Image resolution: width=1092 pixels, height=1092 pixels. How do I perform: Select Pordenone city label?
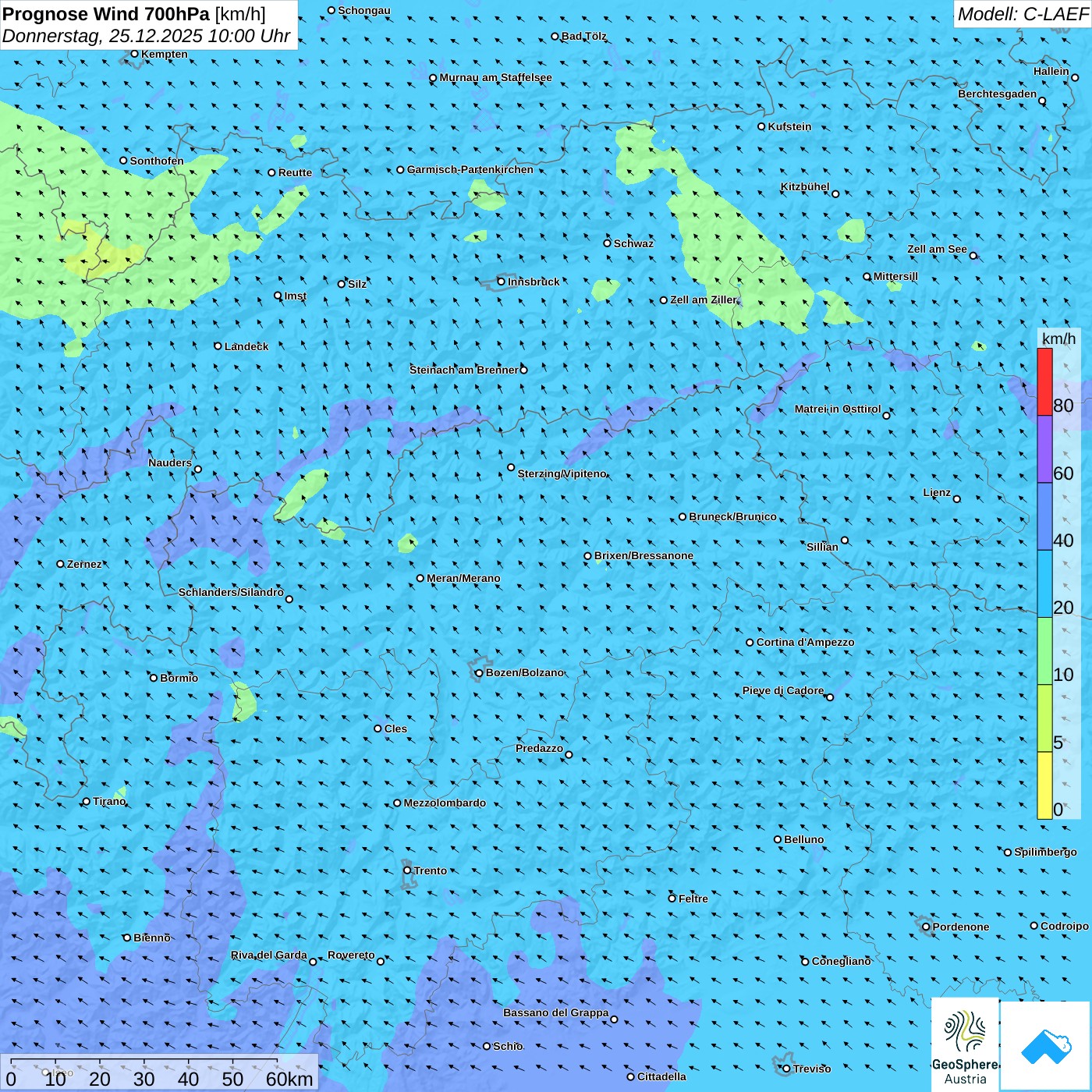pyautogui.click(x=960, y=927)
